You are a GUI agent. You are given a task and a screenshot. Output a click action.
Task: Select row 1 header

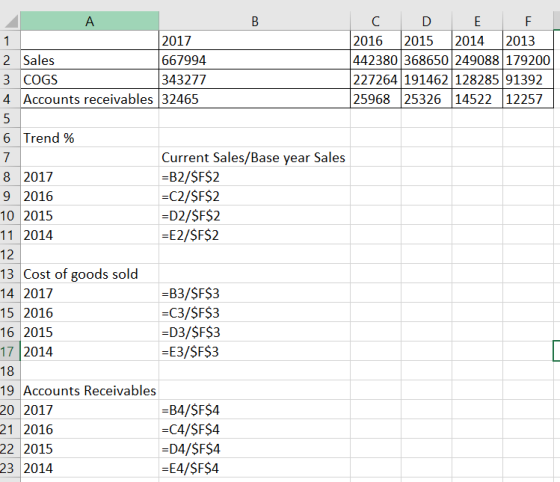click(x=10, y=41)
